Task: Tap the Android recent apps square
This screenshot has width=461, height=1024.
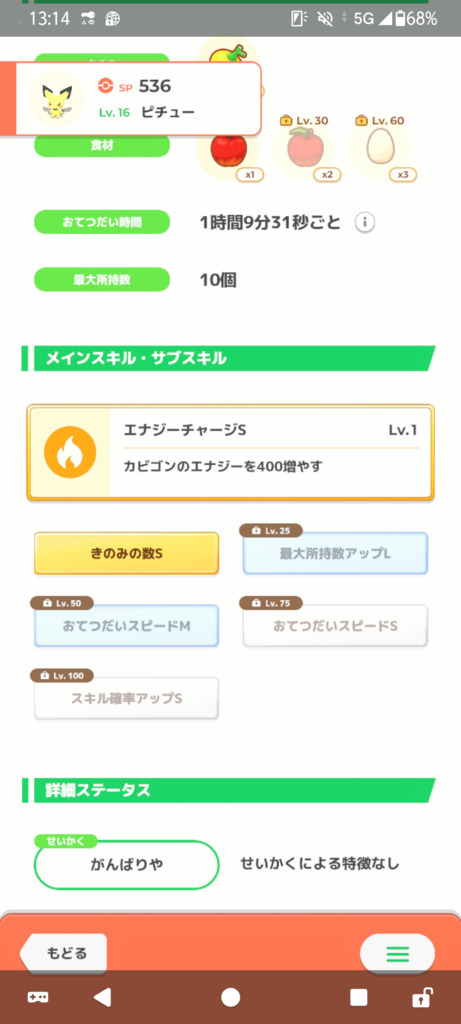Action: (358, 997)
